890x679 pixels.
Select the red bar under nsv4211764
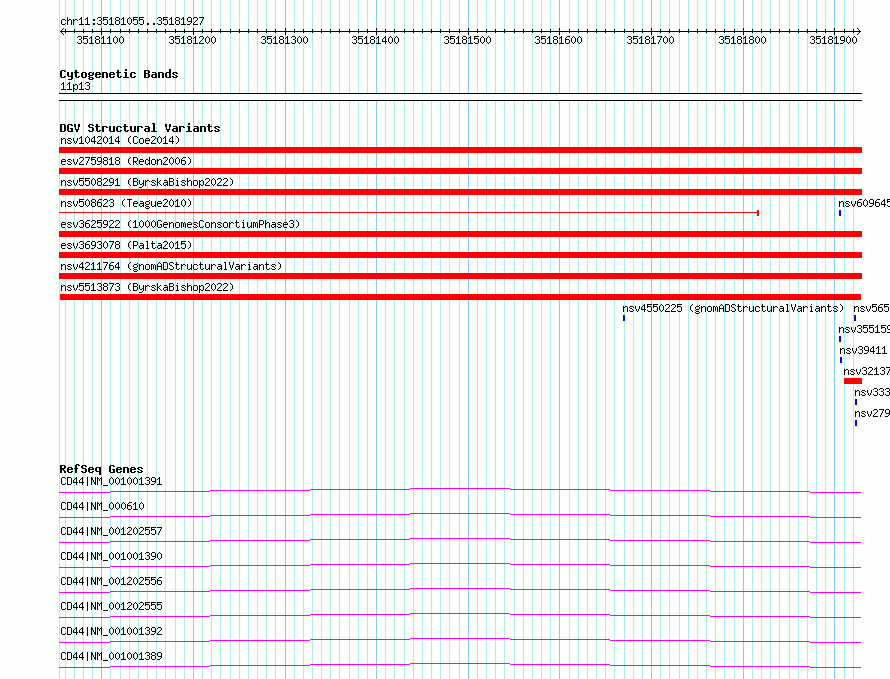460,276
